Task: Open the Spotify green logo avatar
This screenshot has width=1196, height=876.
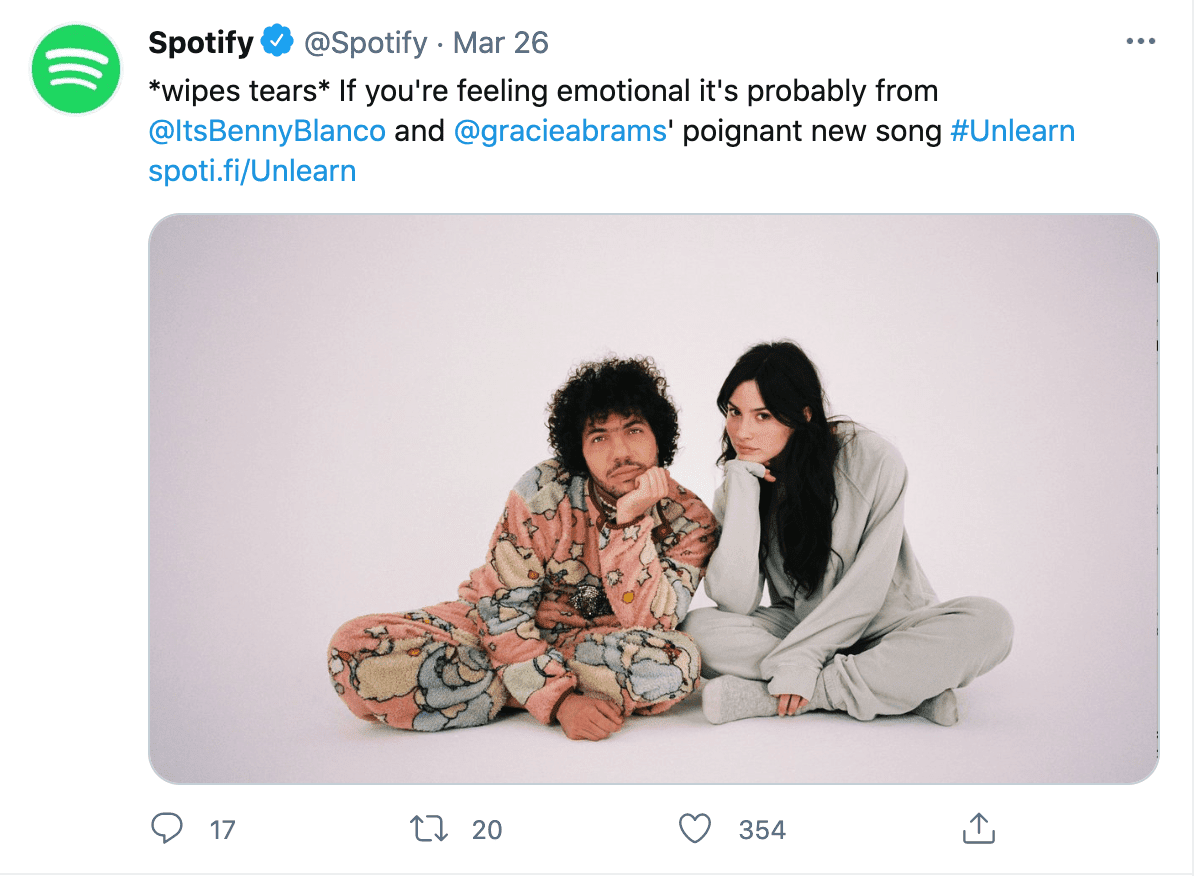Action: [76, 69]
